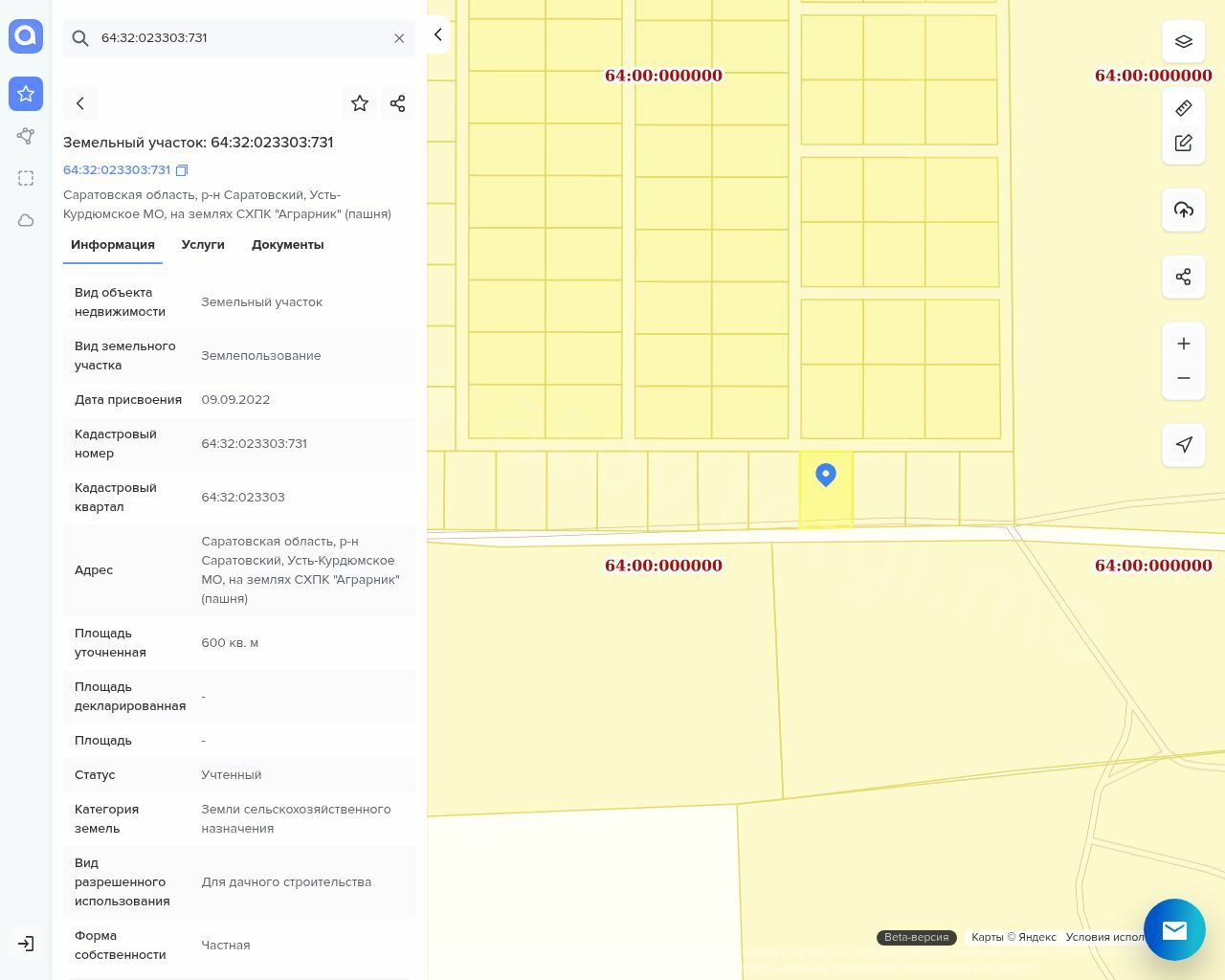Share the parcel from the info panel

coord(398,103)
